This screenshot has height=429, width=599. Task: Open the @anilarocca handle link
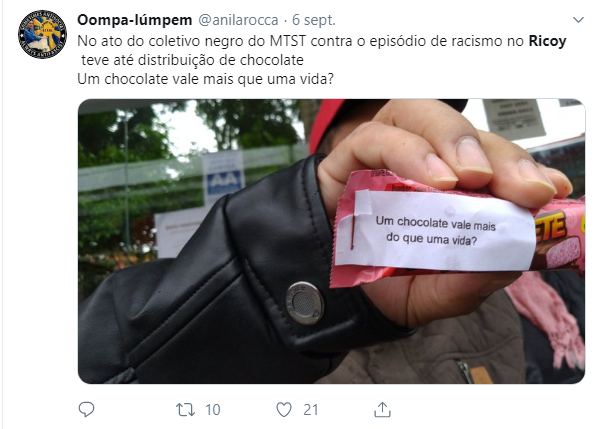coord(238,20)
